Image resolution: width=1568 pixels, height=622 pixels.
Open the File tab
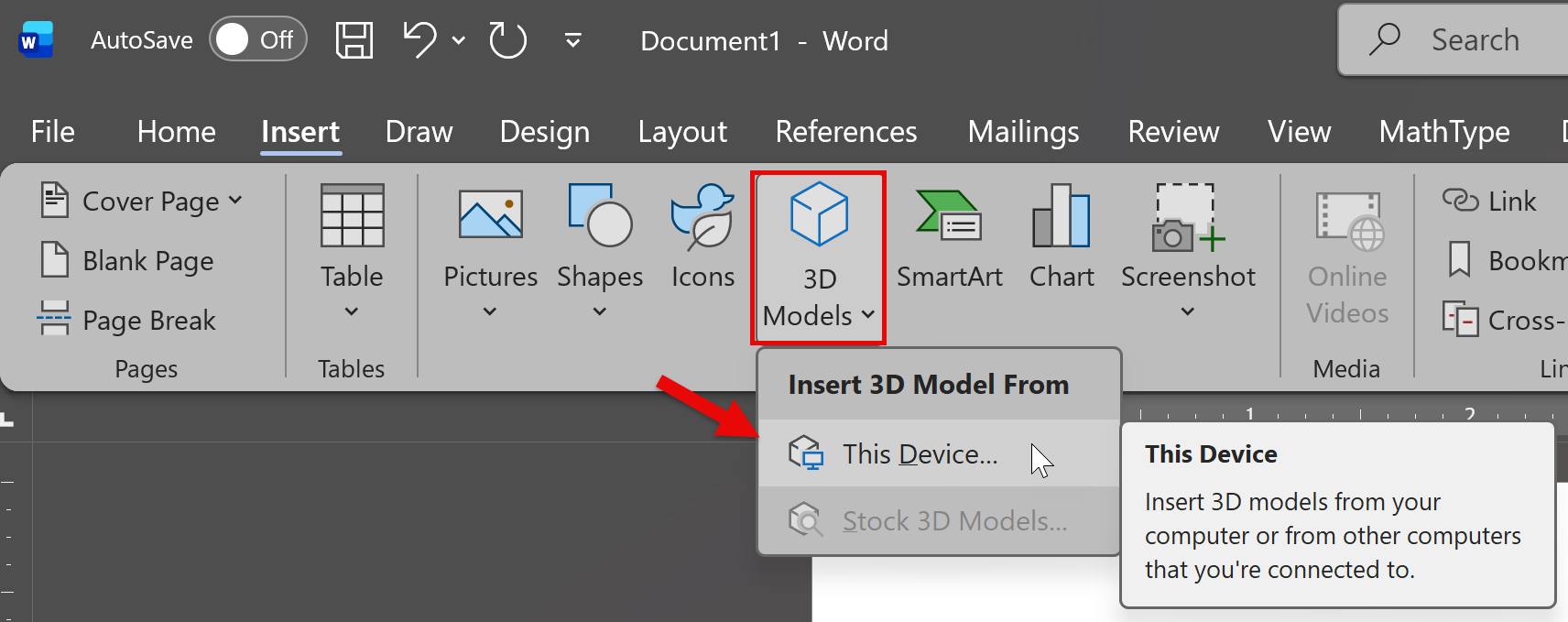[52, 132]
